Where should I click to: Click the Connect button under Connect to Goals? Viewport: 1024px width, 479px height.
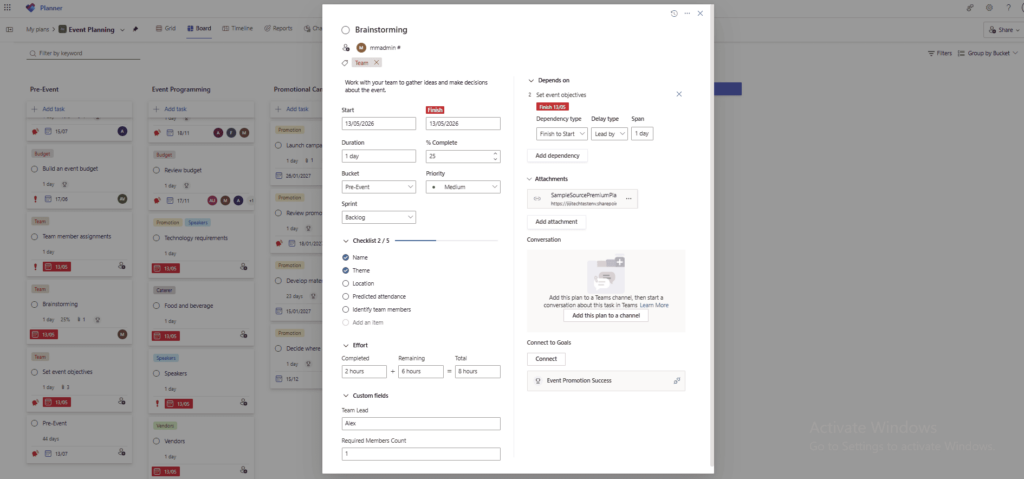[x=546, y=359]
